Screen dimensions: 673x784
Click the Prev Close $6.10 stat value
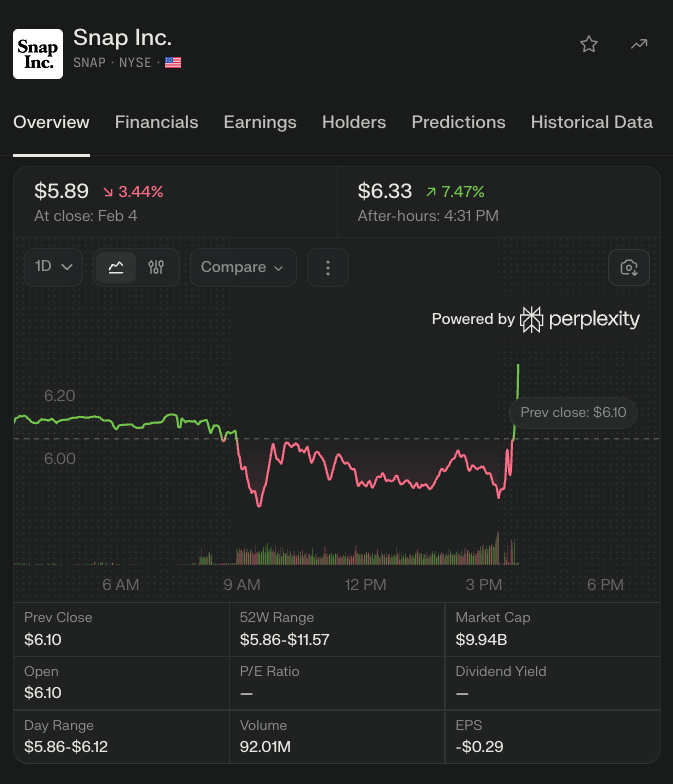(x=43, y=640)
